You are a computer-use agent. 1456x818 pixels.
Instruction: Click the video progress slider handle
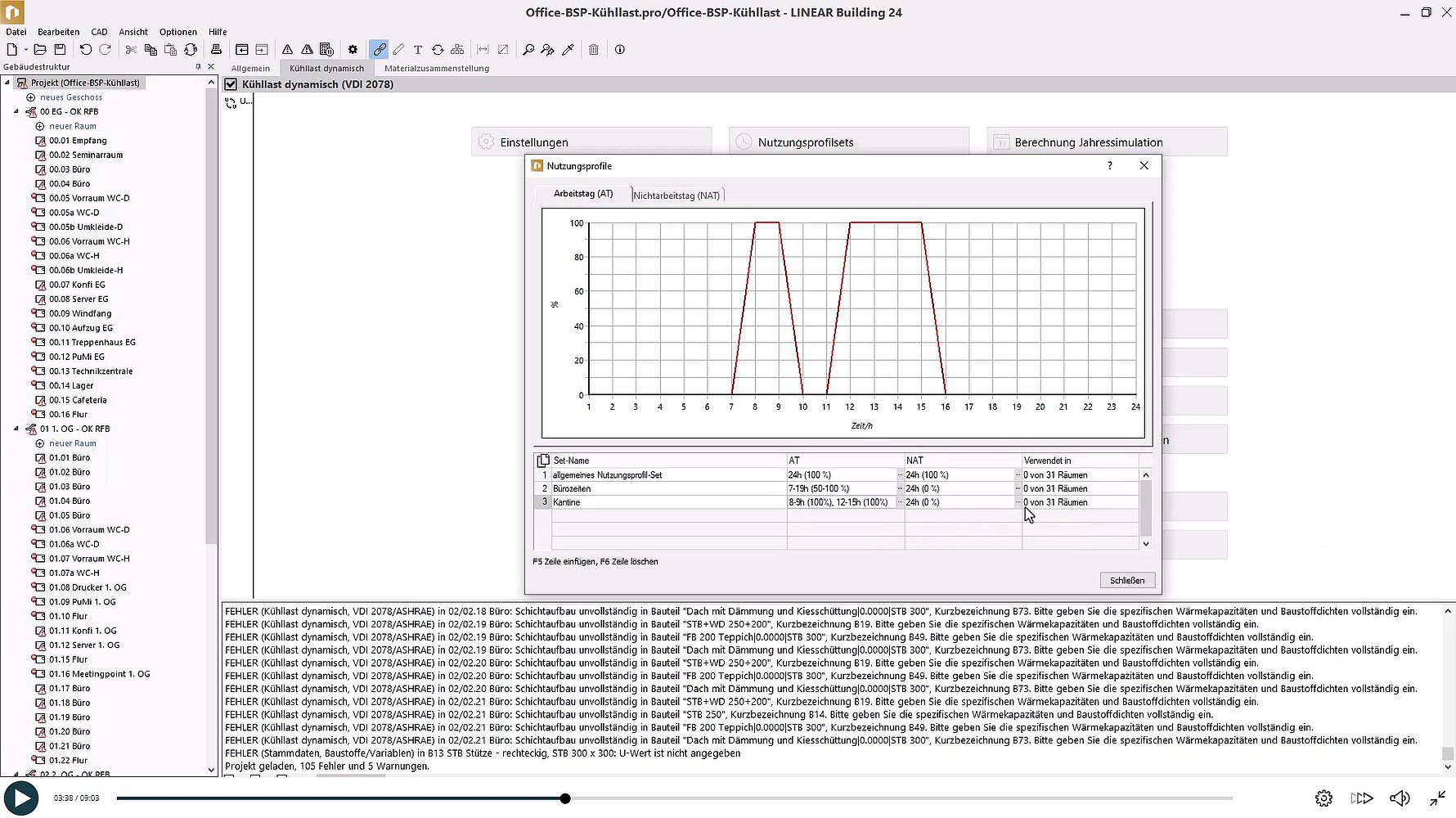point(565,798)
